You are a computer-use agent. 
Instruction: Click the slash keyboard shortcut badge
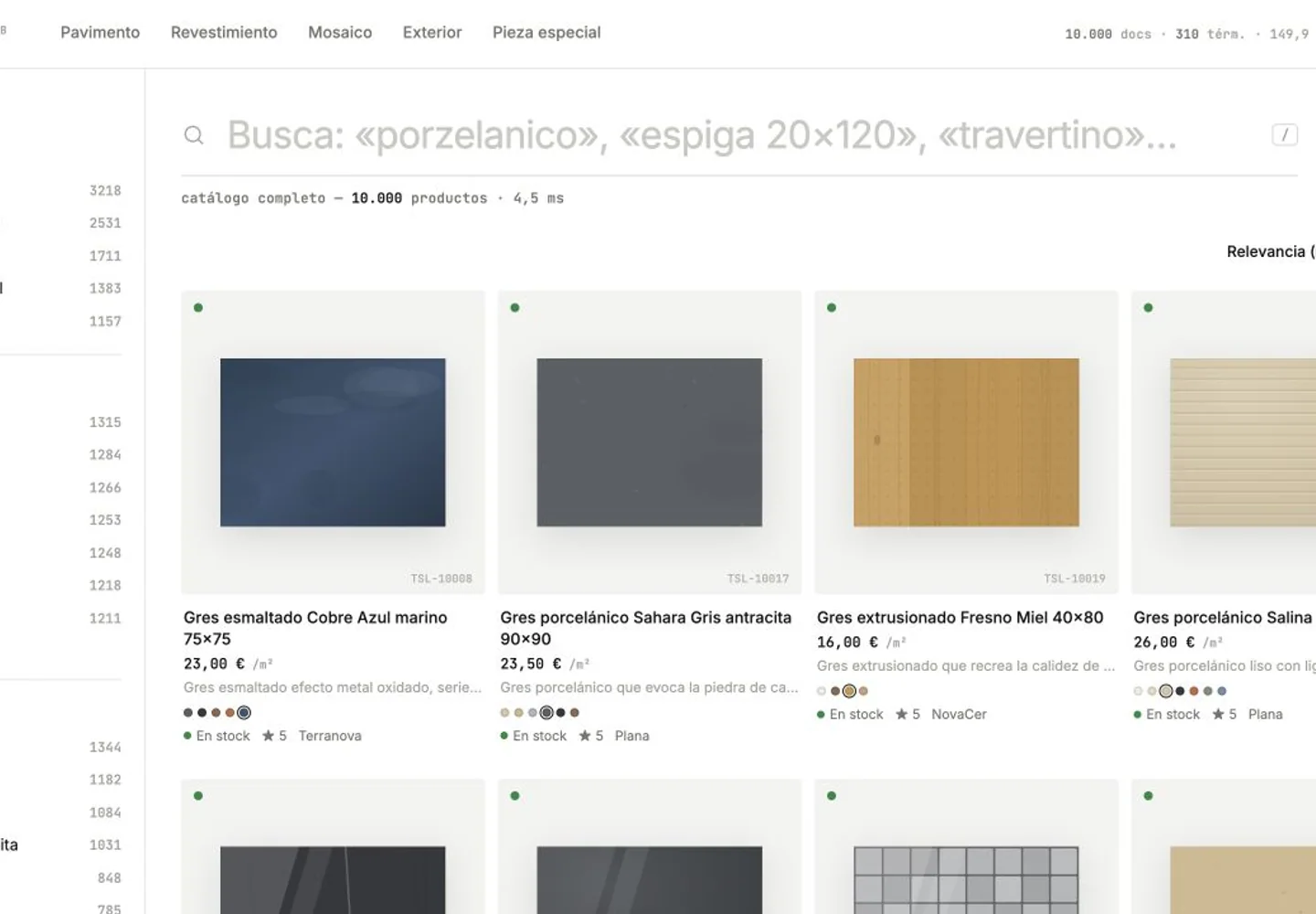coord(1285,135)
